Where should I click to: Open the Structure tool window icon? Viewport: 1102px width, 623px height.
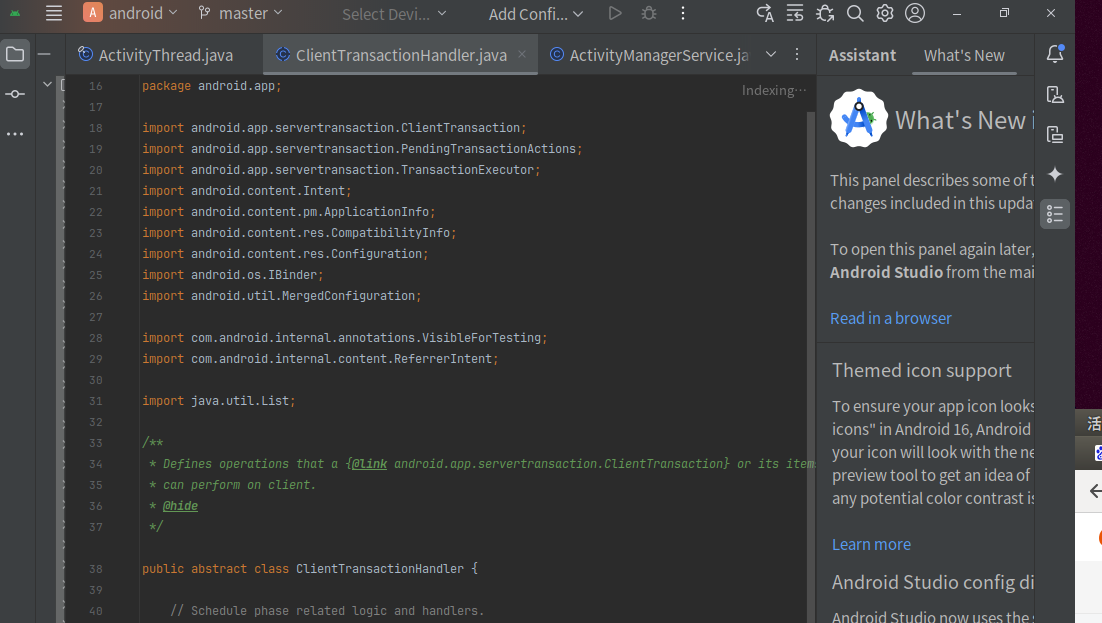point(1055,213)
